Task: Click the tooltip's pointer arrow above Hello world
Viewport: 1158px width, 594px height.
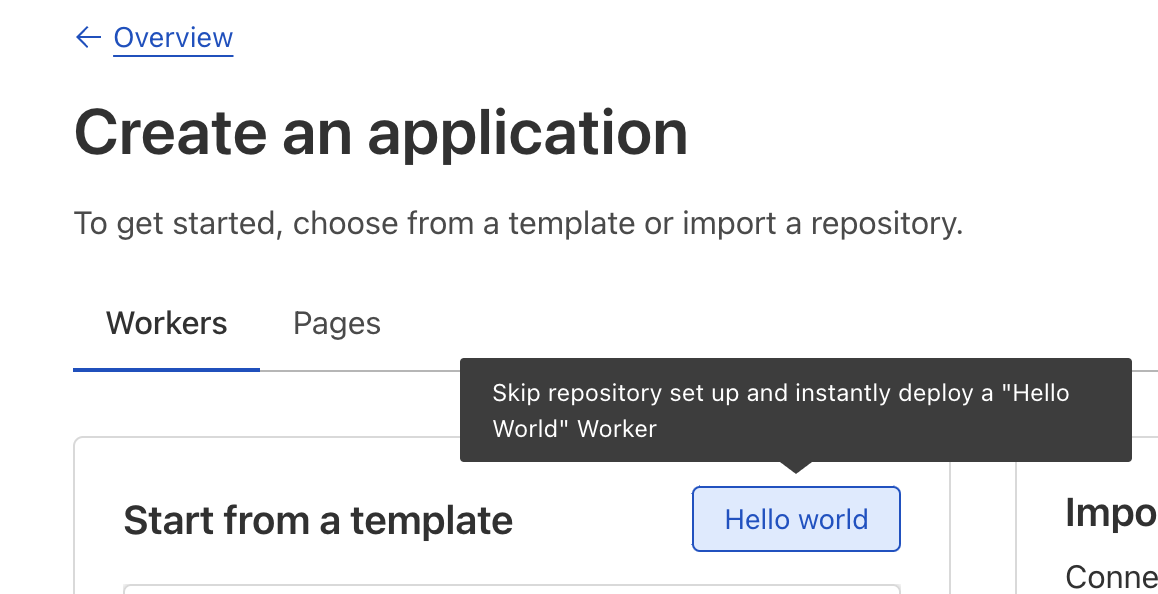Action: coord(795,467)
